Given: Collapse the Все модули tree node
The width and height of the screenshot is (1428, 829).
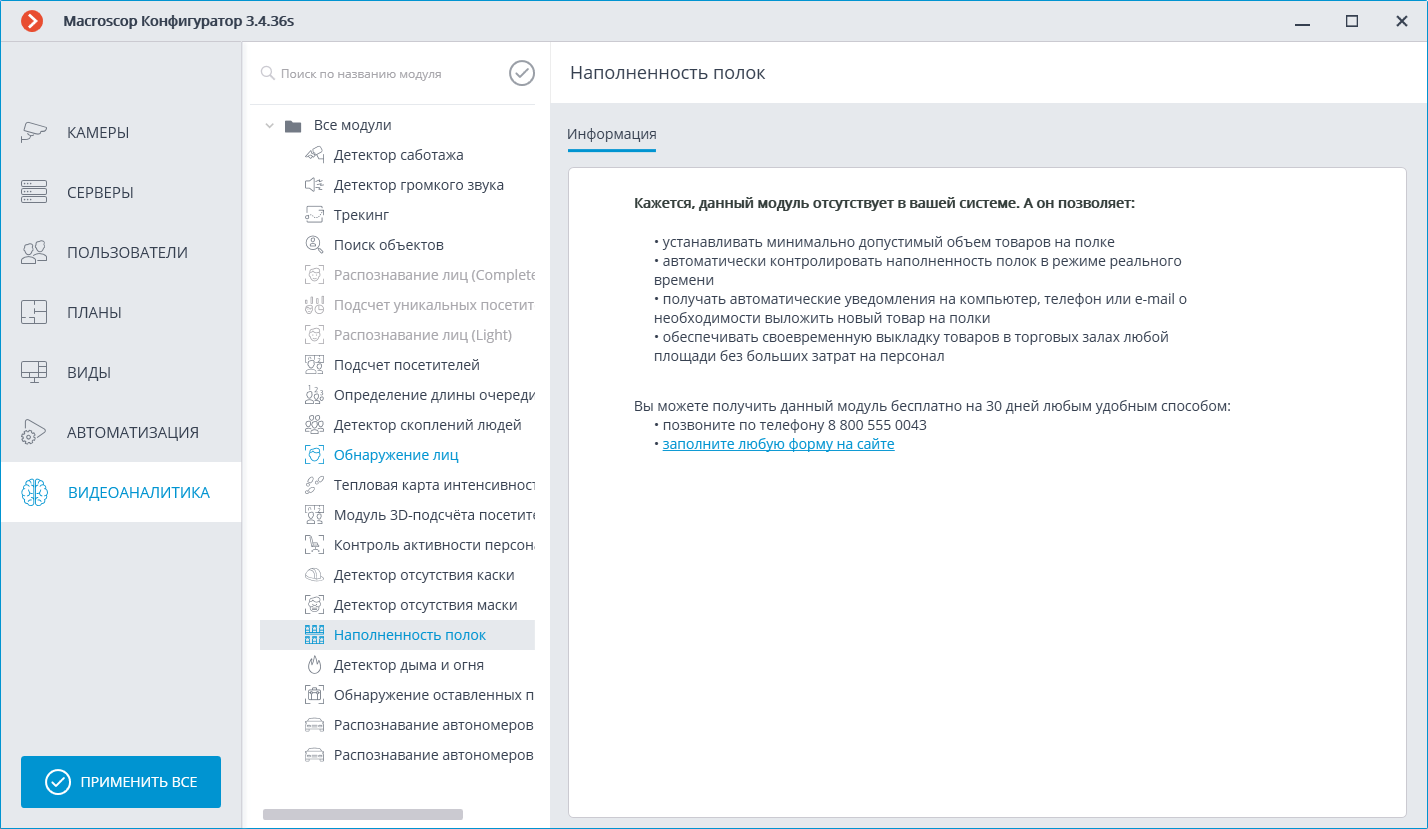Looking at the screenshot, I should (269, 126).
